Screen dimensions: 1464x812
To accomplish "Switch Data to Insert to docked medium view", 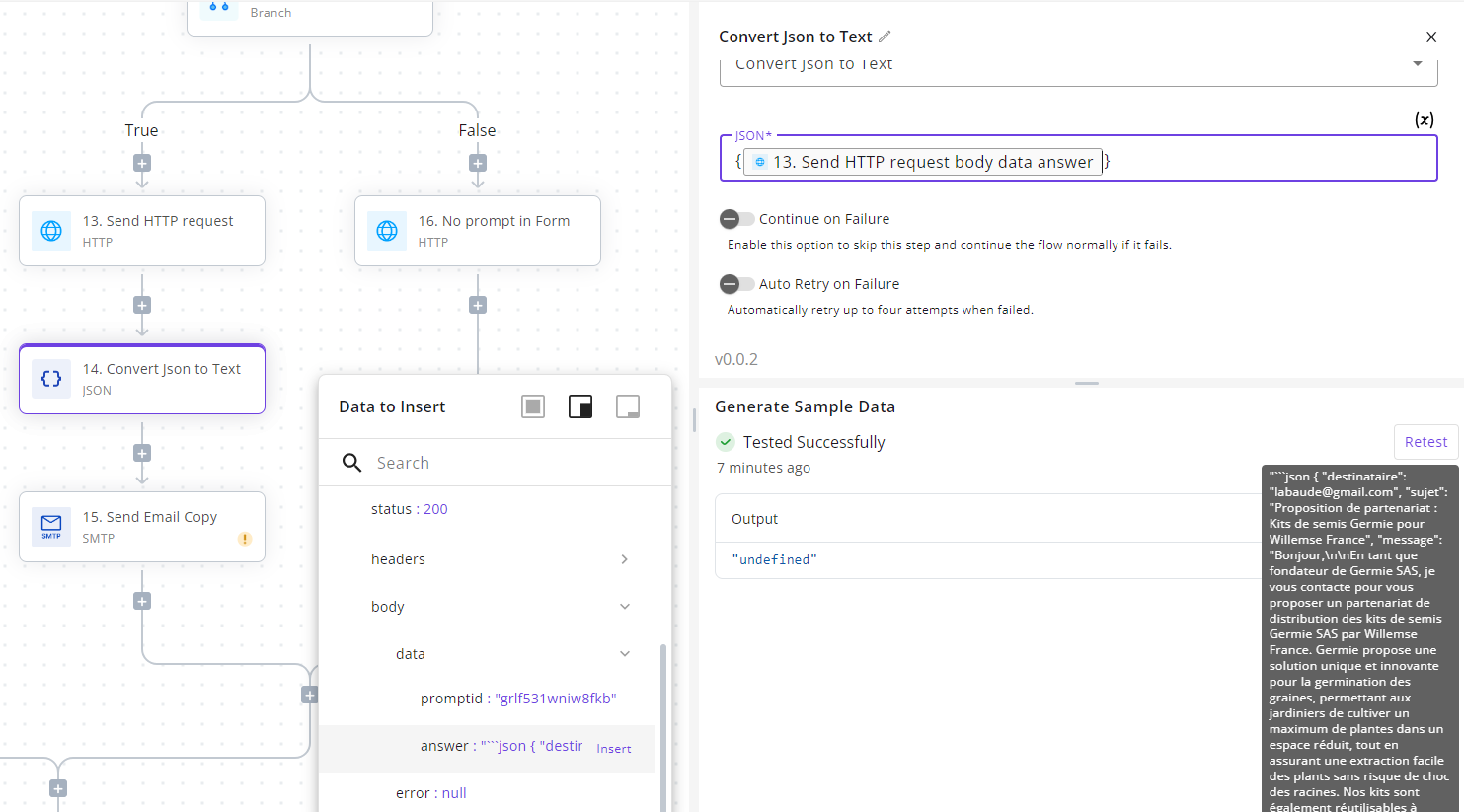I will tap(580, 406).
